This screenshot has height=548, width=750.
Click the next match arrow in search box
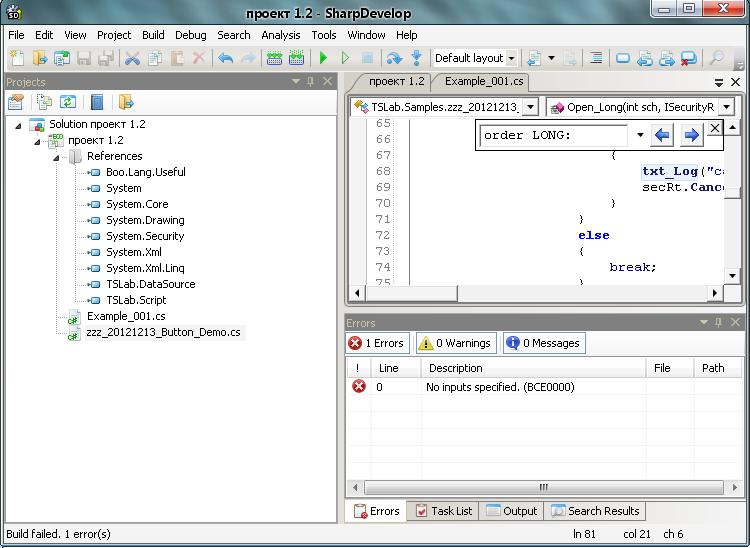click(690, 135)
